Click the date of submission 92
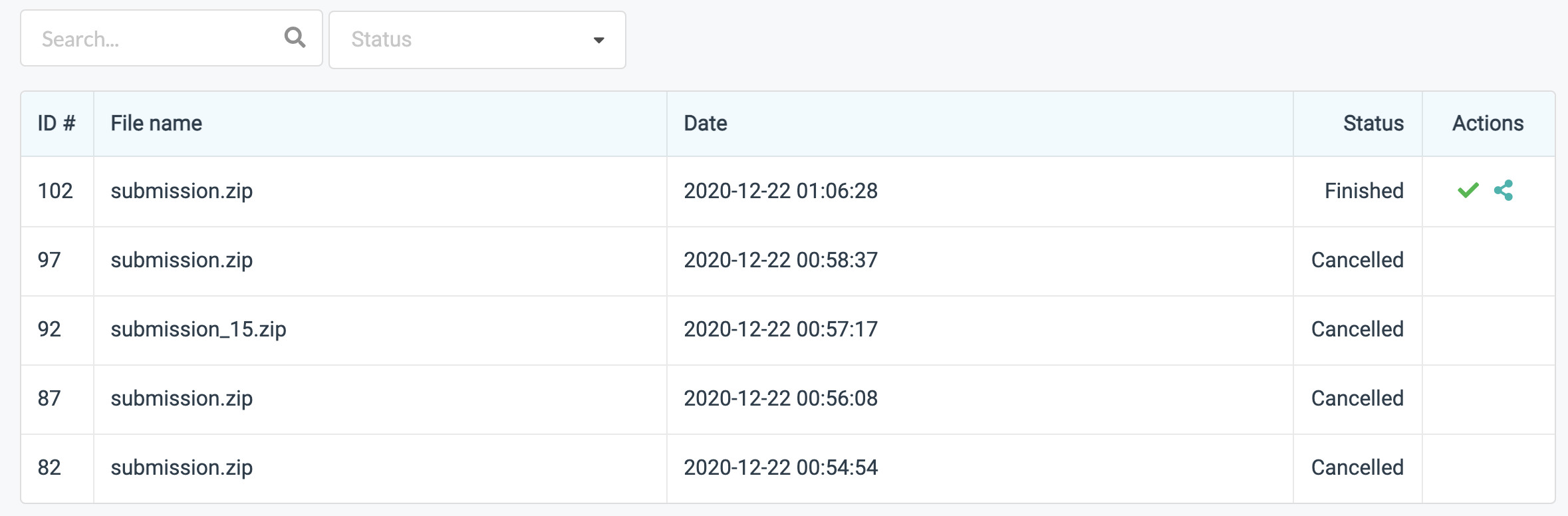The image size is (1568, 516). point(781,329)
